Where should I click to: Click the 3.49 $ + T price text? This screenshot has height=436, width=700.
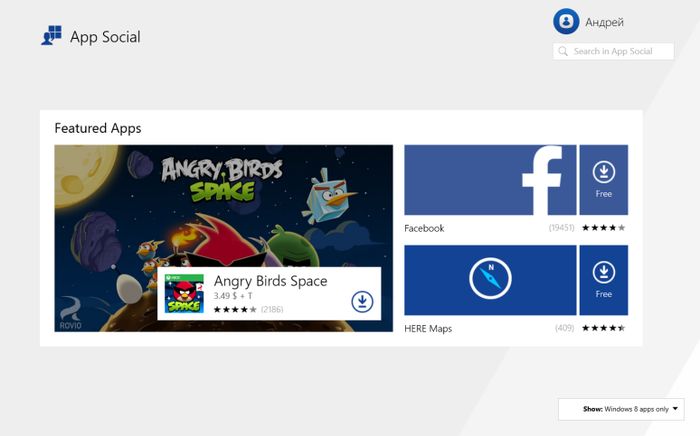233,296
